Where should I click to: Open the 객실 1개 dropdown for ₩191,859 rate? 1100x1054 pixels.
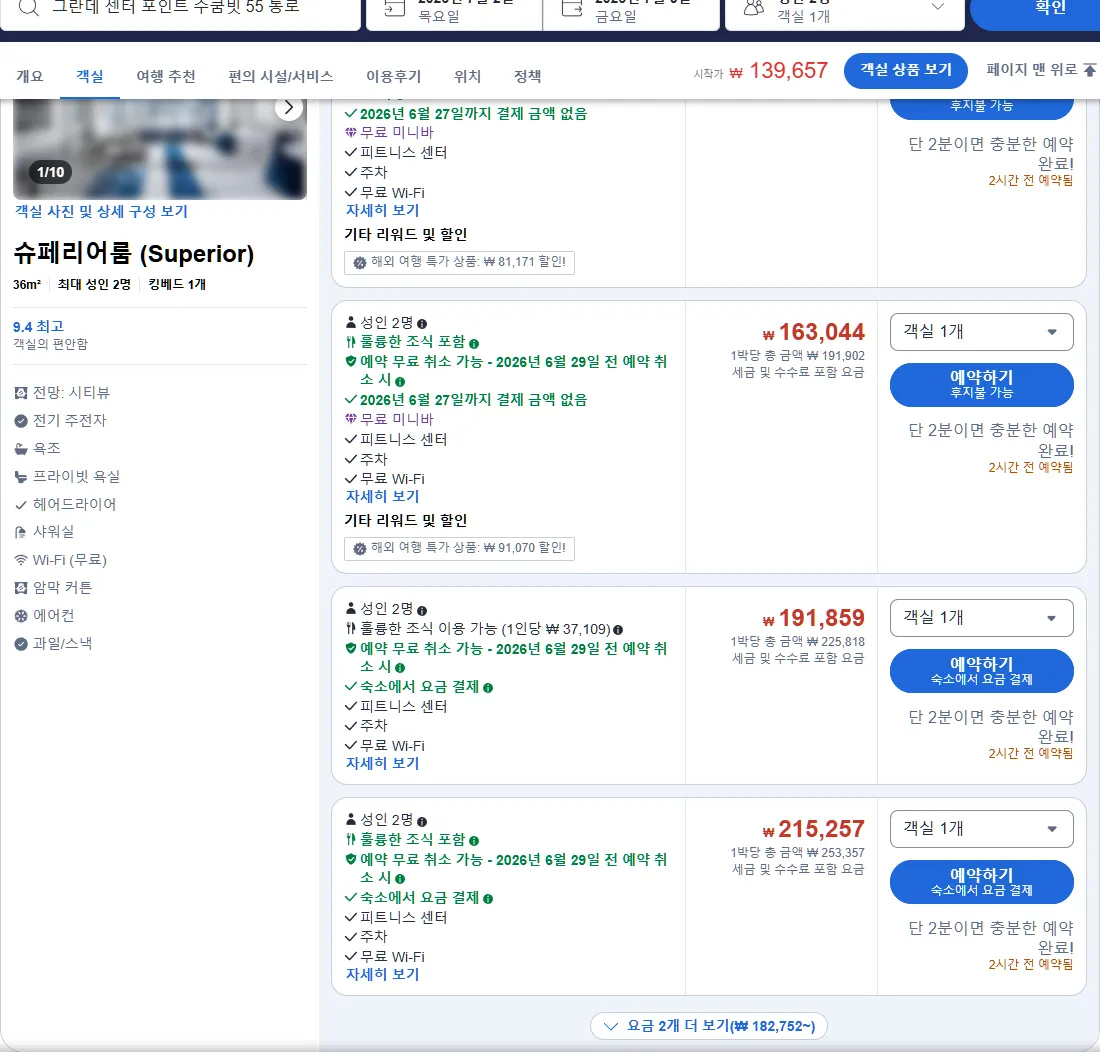[x=981, y=618]
